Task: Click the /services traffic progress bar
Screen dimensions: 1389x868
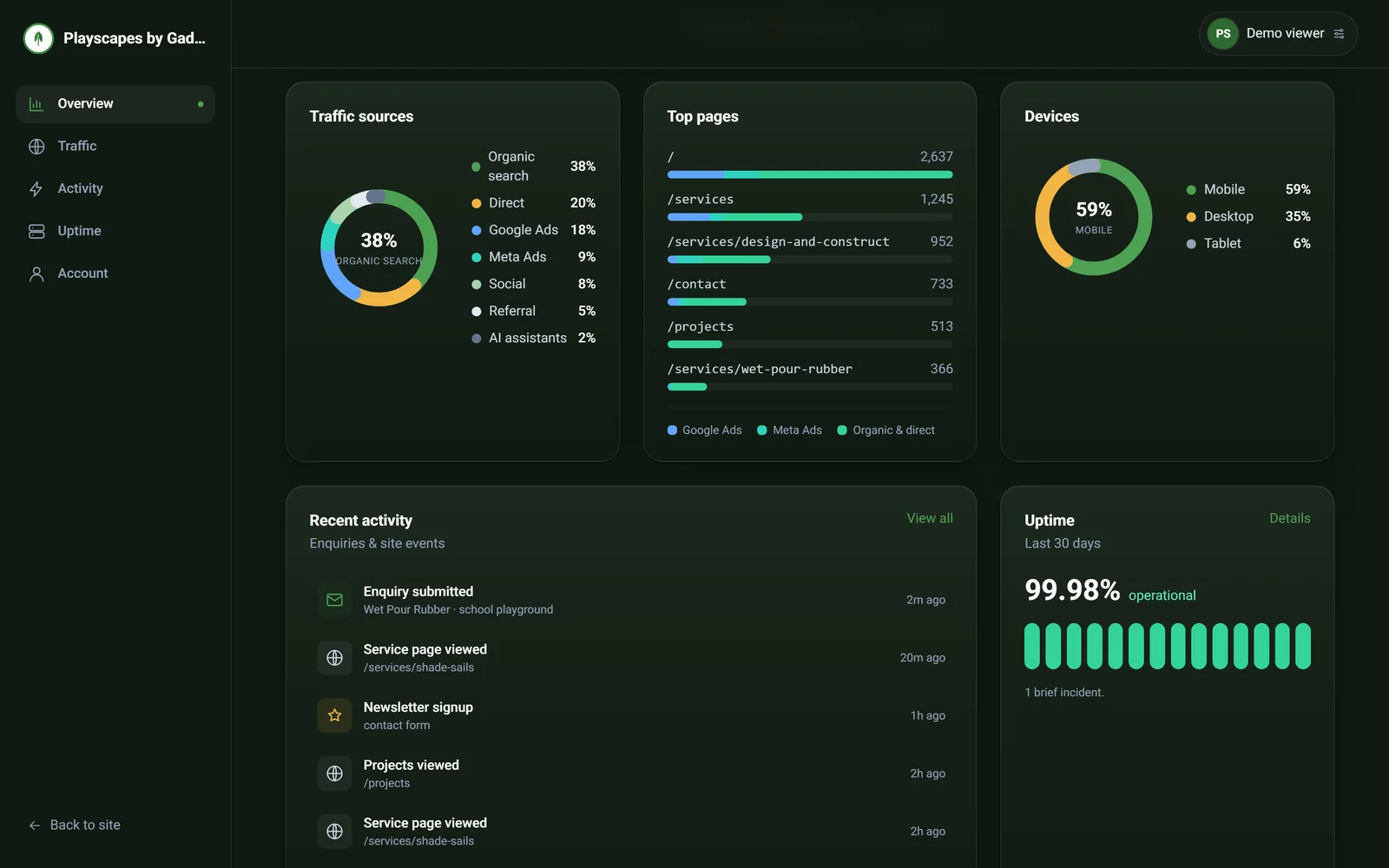Action: pos(810,217)
